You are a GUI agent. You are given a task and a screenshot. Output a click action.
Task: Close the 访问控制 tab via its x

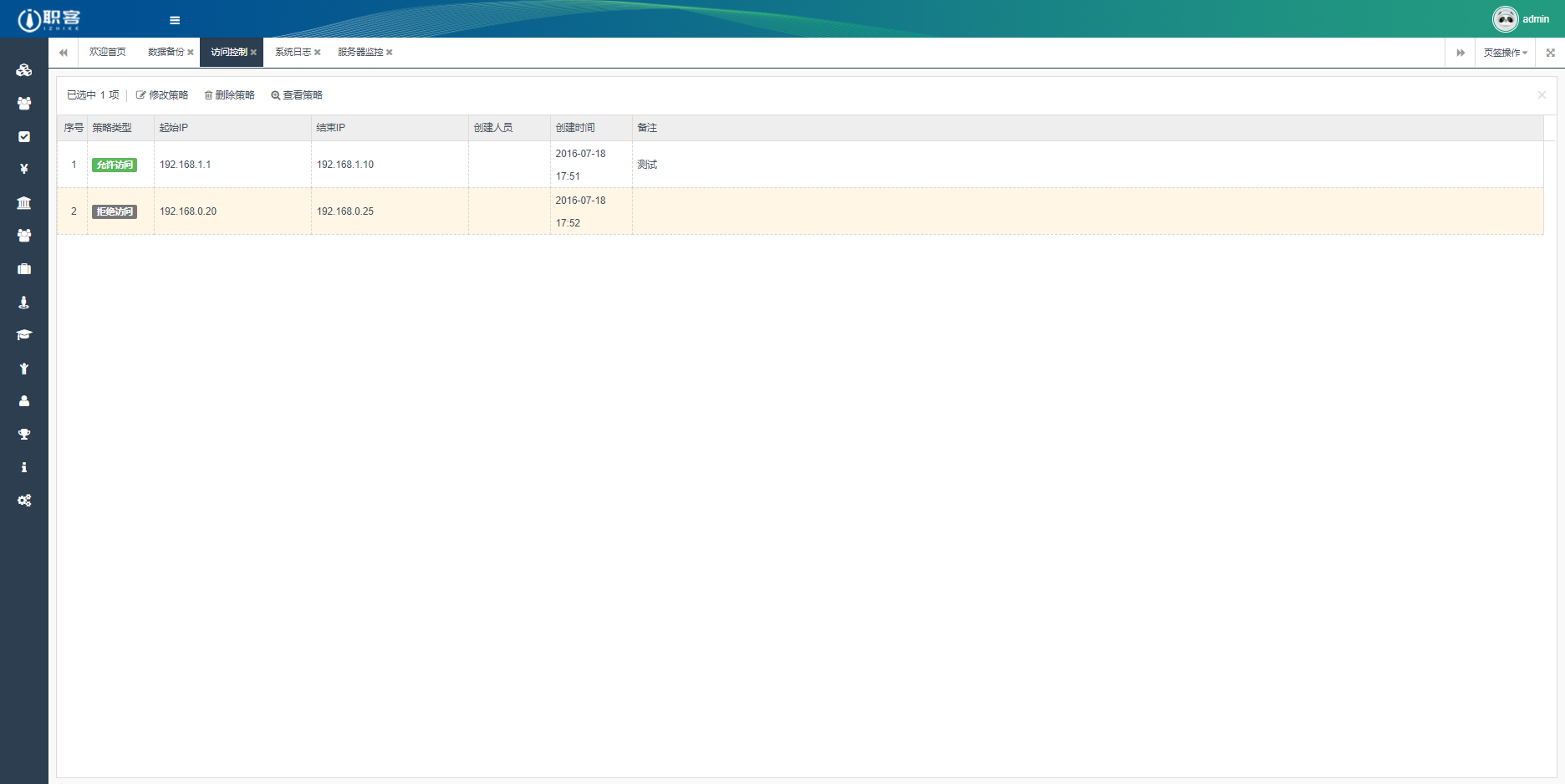coord(253,53)
